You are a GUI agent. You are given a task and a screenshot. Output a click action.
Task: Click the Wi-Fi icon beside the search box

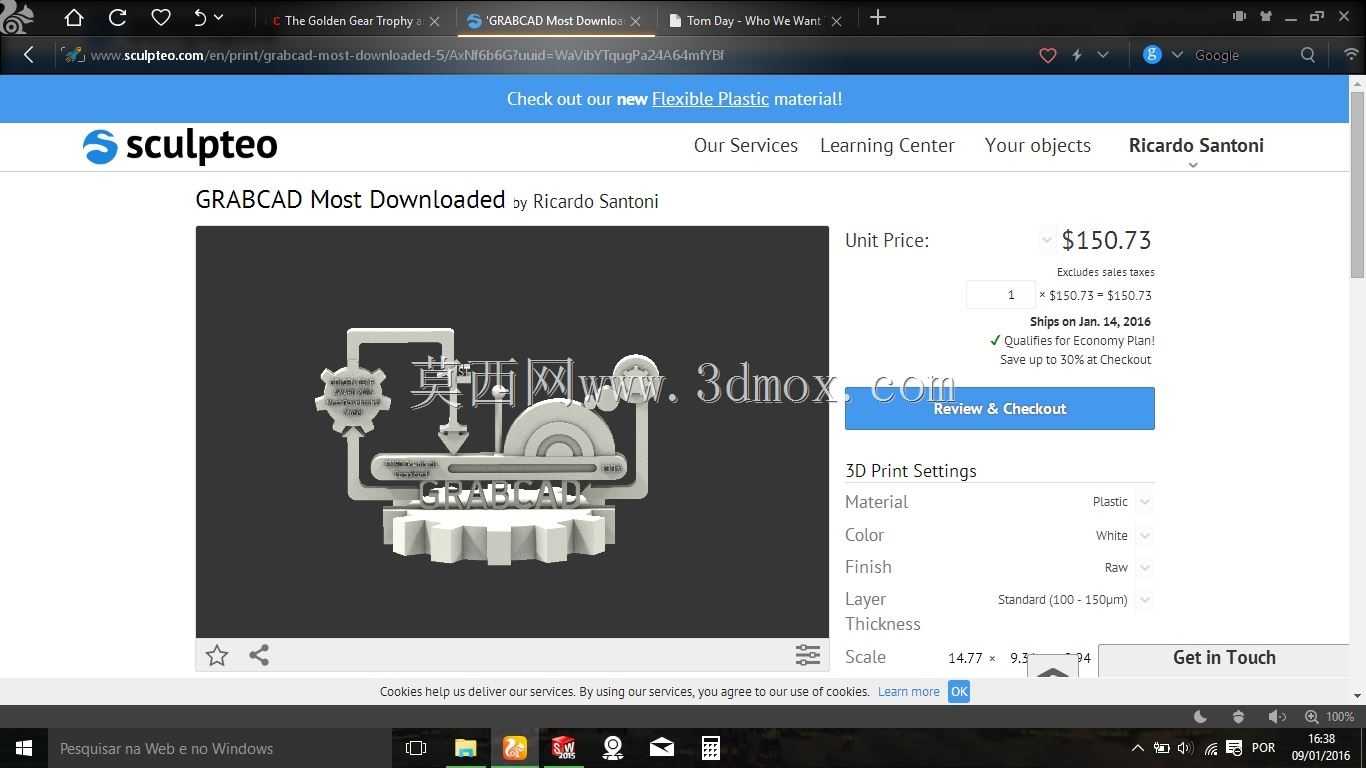[1351, 55]
